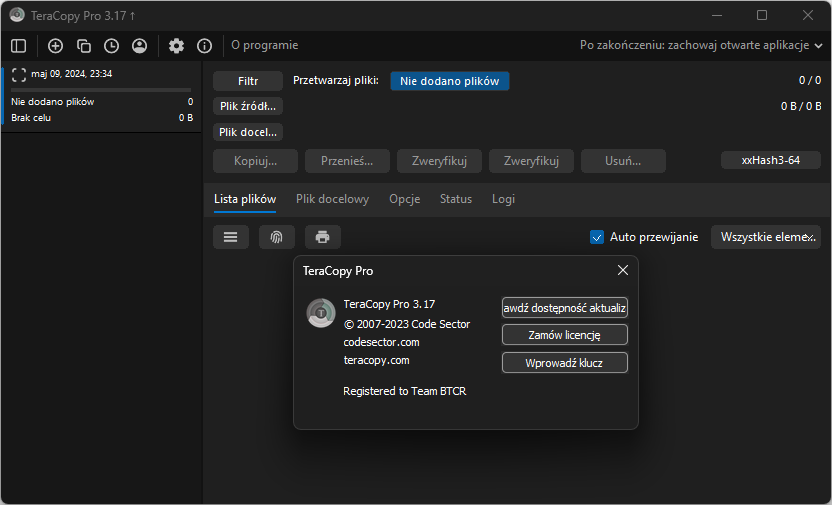Add a new file list icon
The width and height of the screenshot is (832, 505).
coord(55,46)
